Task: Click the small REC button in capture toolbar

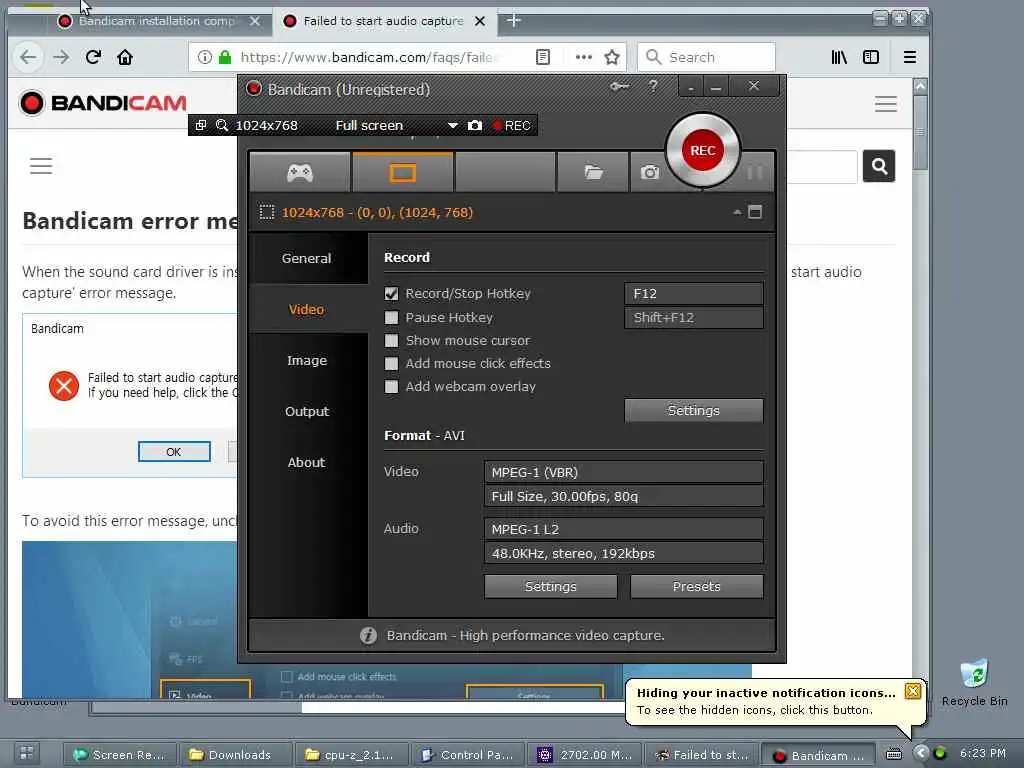Action: pyautogui.click(x=511, y=125)
